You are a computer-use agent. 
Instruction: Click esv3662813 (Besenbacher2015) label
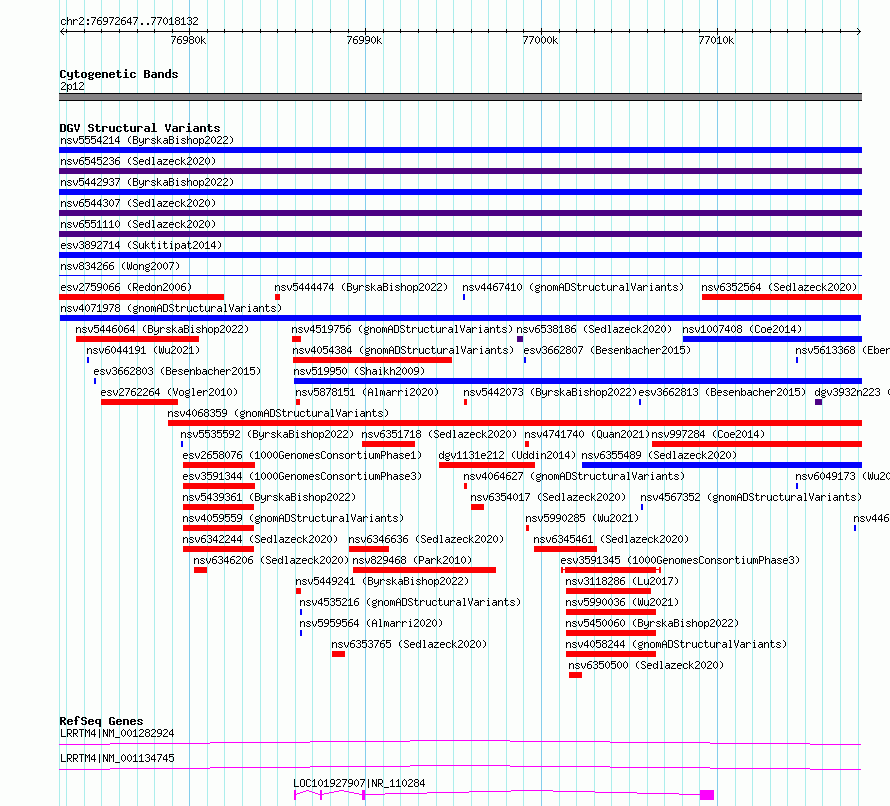[722, 392]
